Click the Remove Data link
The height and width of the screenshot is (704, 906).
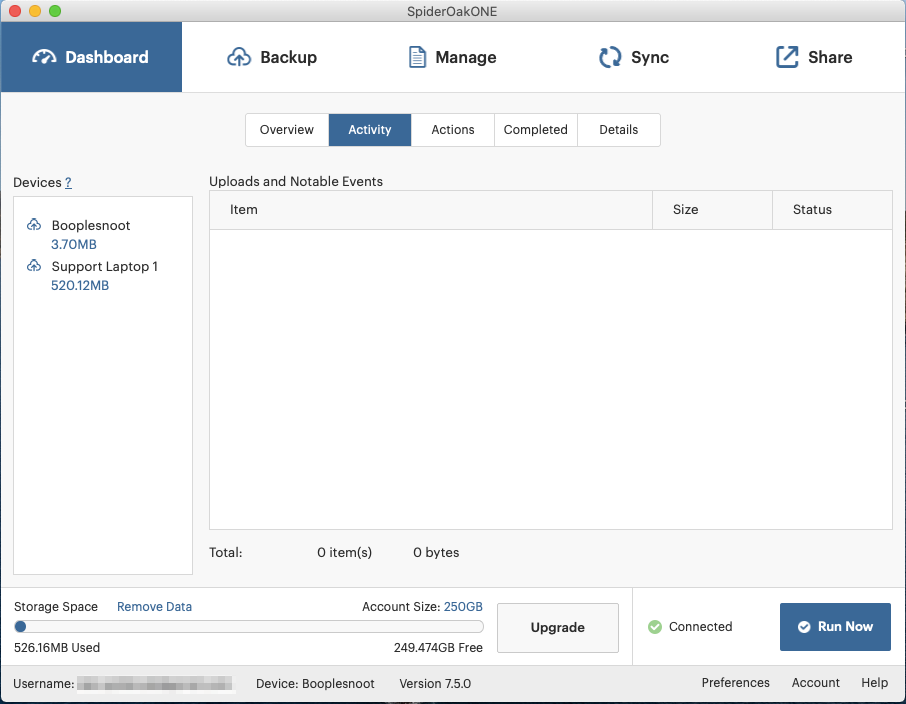click(154, 607)
